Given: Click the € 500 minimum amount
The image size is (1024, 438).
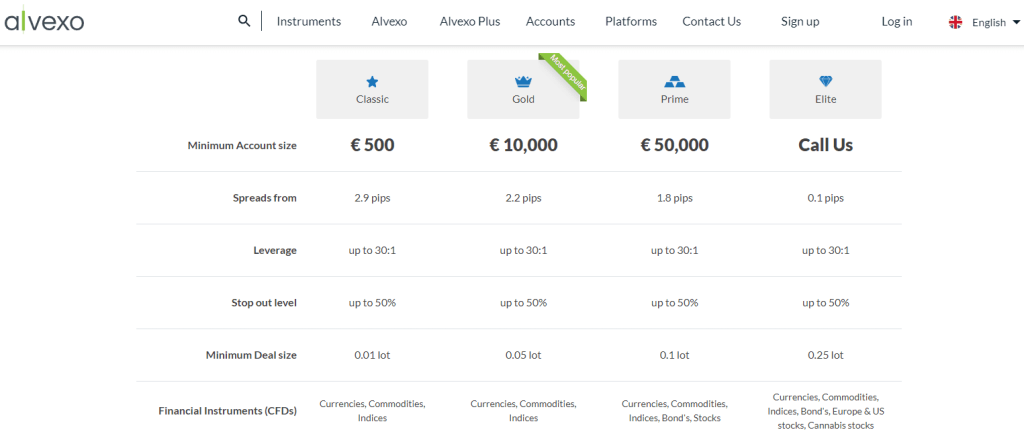Looking at the screenshot, I should click(372, 145).
